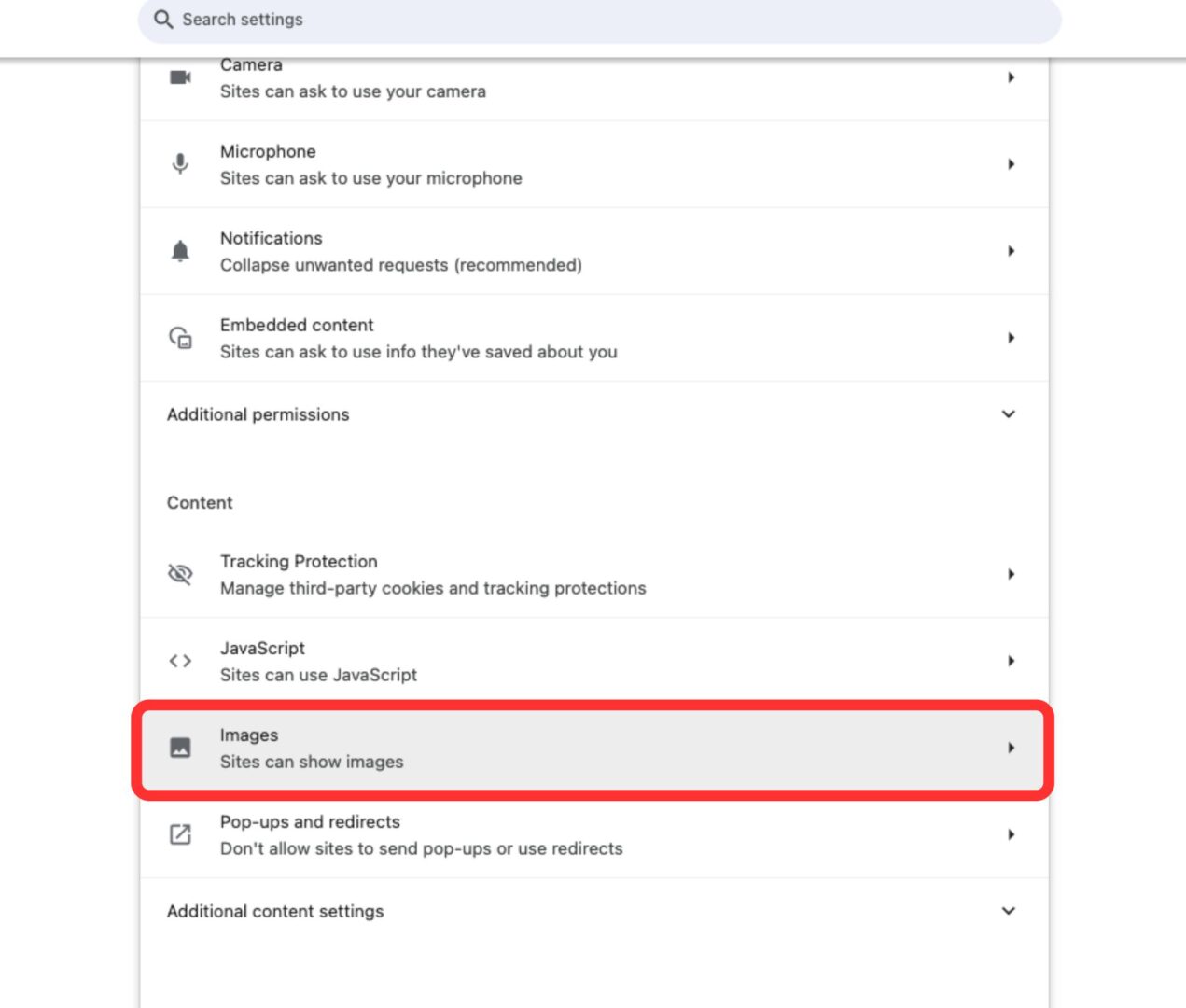
Task: Open the Embedded content settings
Action: 1012,338
